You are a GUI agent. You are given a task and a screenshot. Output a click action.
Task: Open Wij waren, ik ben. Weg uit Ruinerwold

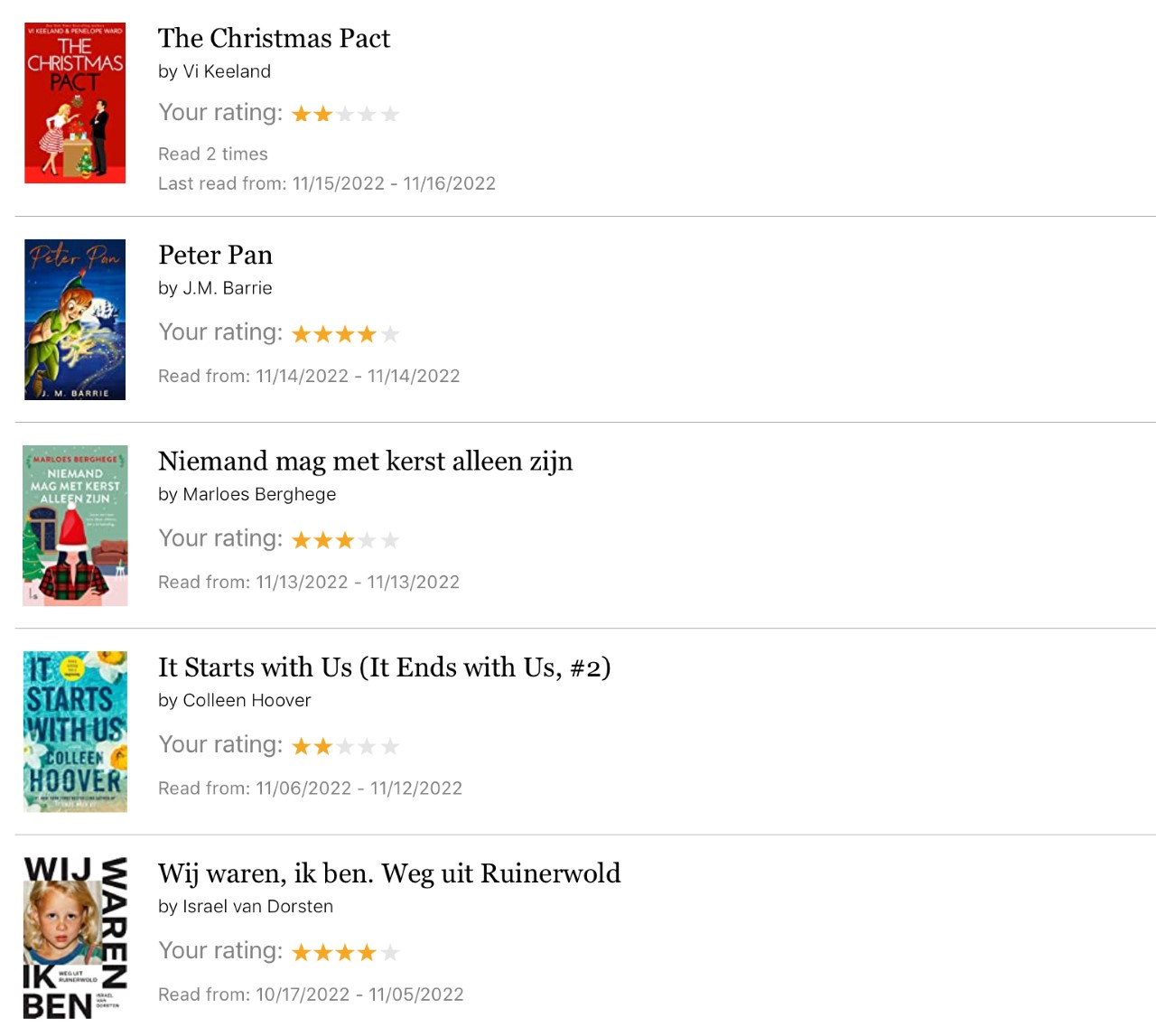coord(389,873)
